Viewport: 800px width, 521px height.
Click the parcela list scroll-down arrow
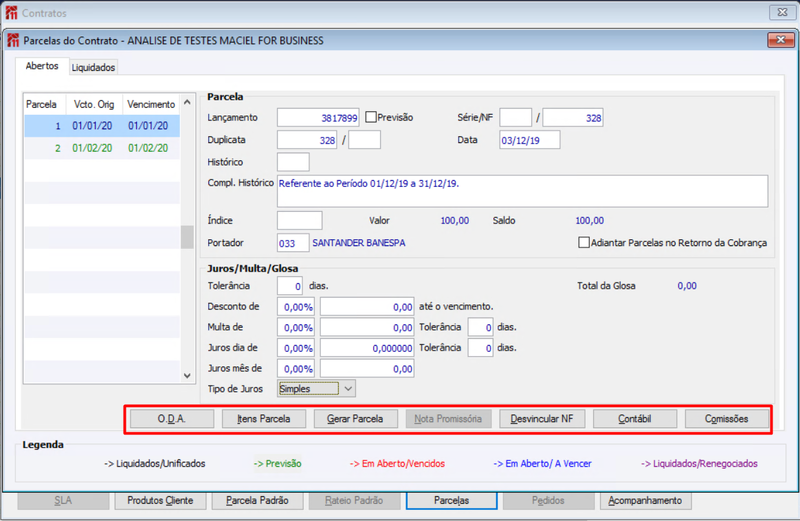point(187,376)
